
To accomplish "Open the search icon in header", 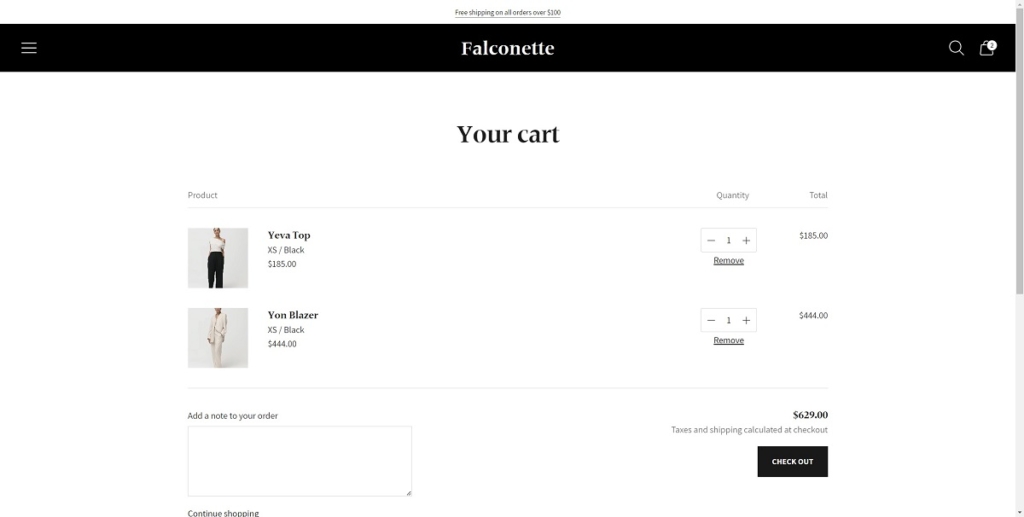I will coord(956,48).
